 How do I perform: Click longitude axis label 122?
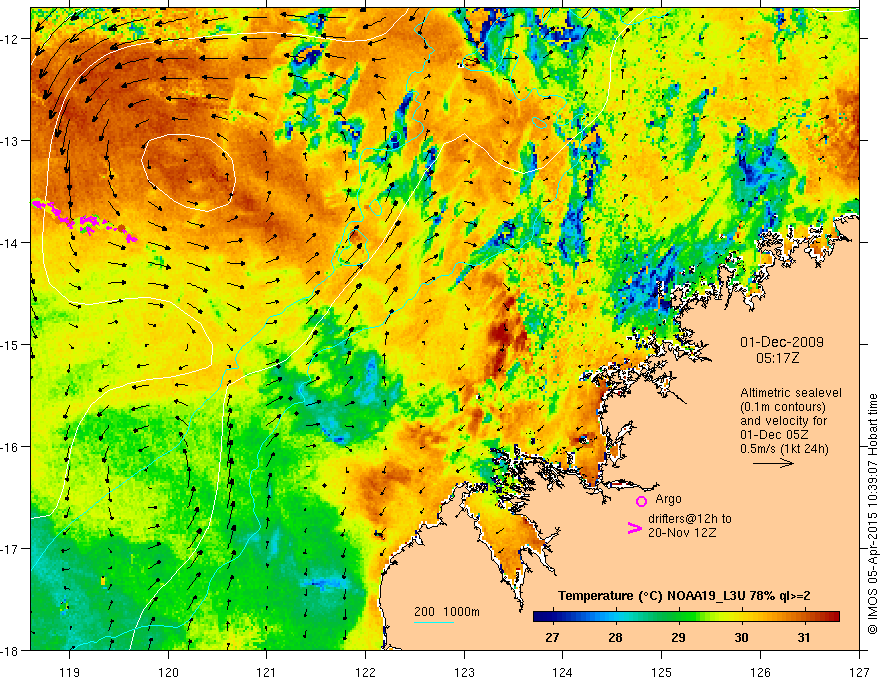coord(365,672)
